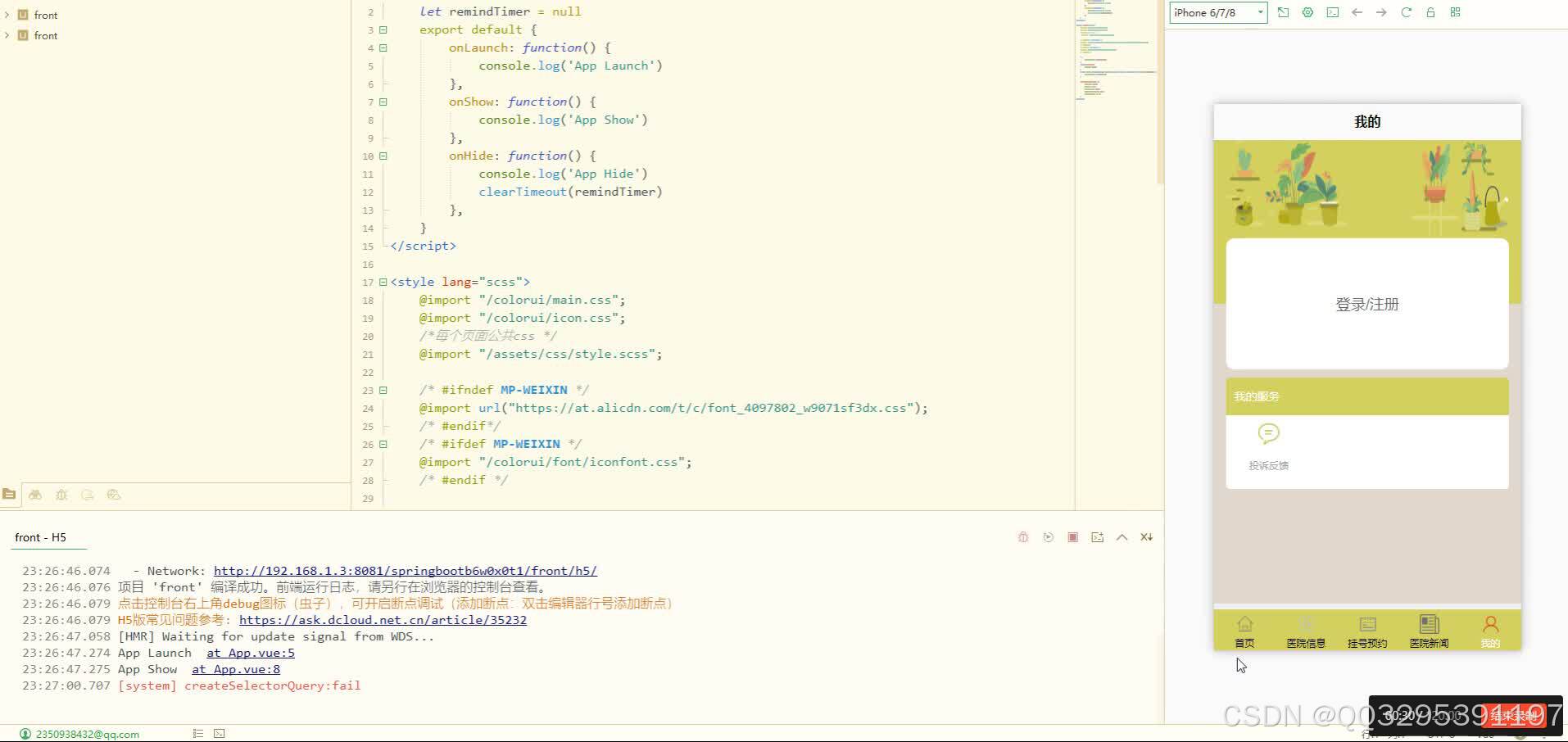The image size is (1568, 742).
Task: Select the front - H5 console tab
Action: pyautogui.click(x=40, y=537)
